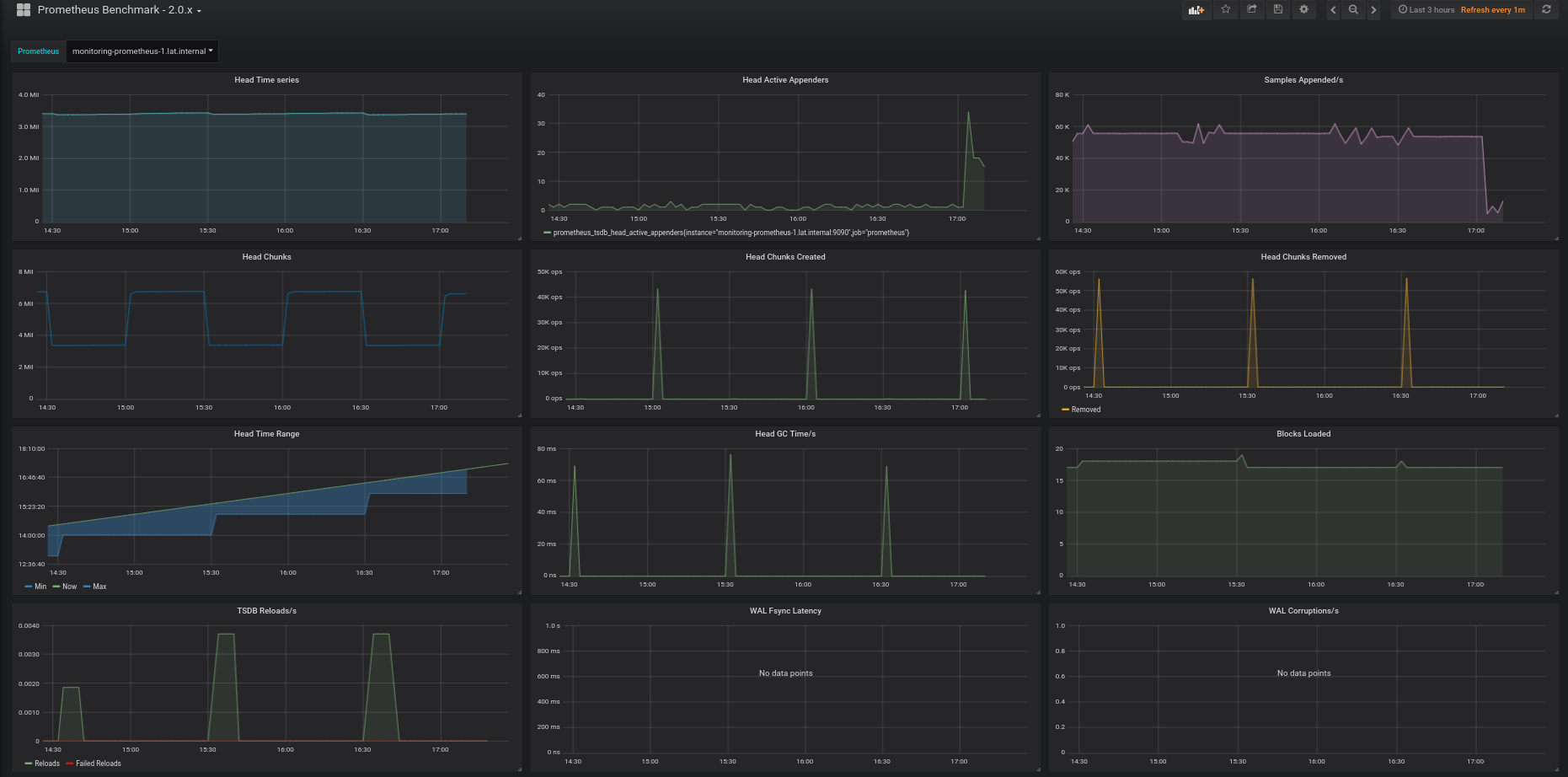1568x777 pixels.
Task: Click the manual refresh icon
Action: [1546, 9]
